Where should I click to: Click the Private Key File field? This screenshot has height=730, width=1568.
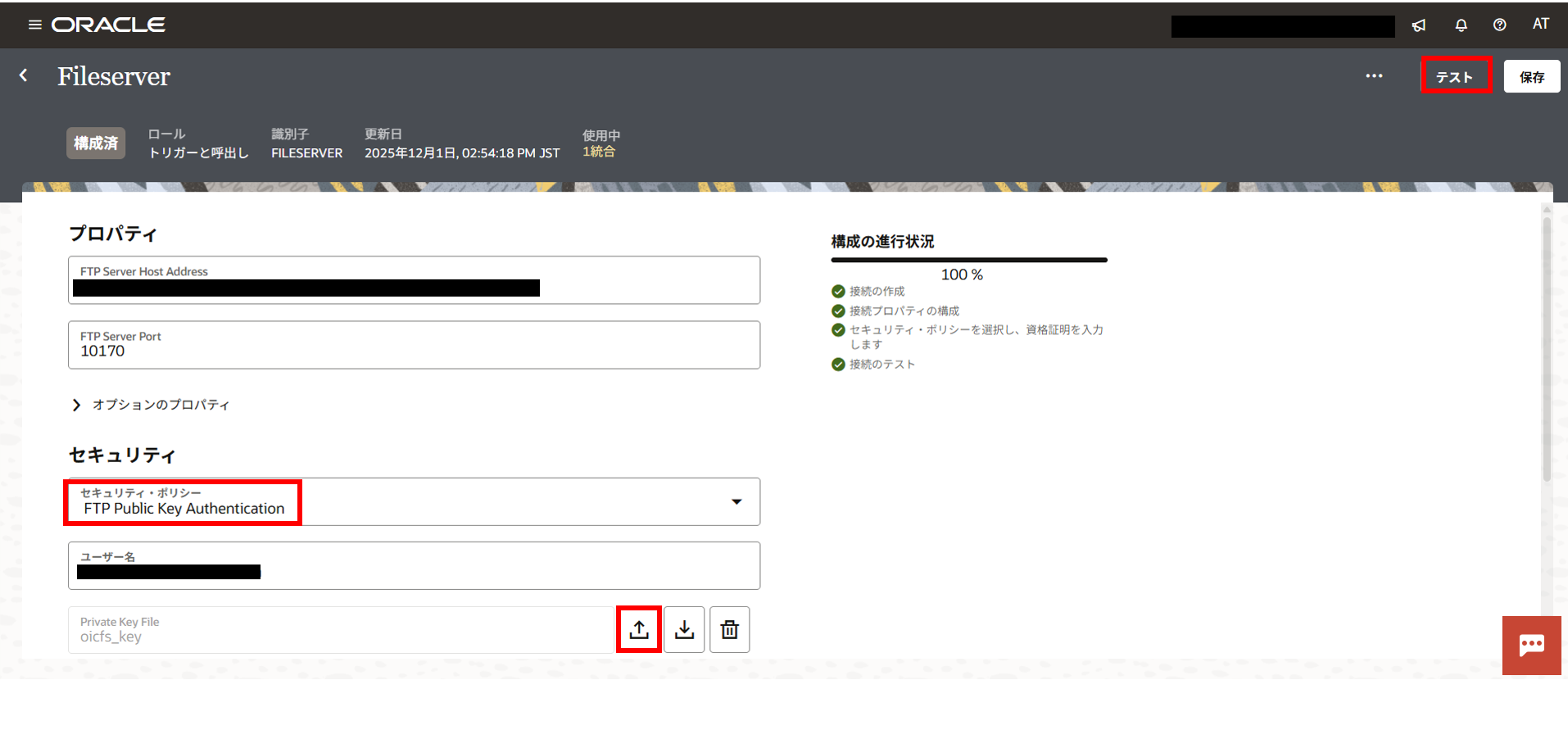point(340,629)
